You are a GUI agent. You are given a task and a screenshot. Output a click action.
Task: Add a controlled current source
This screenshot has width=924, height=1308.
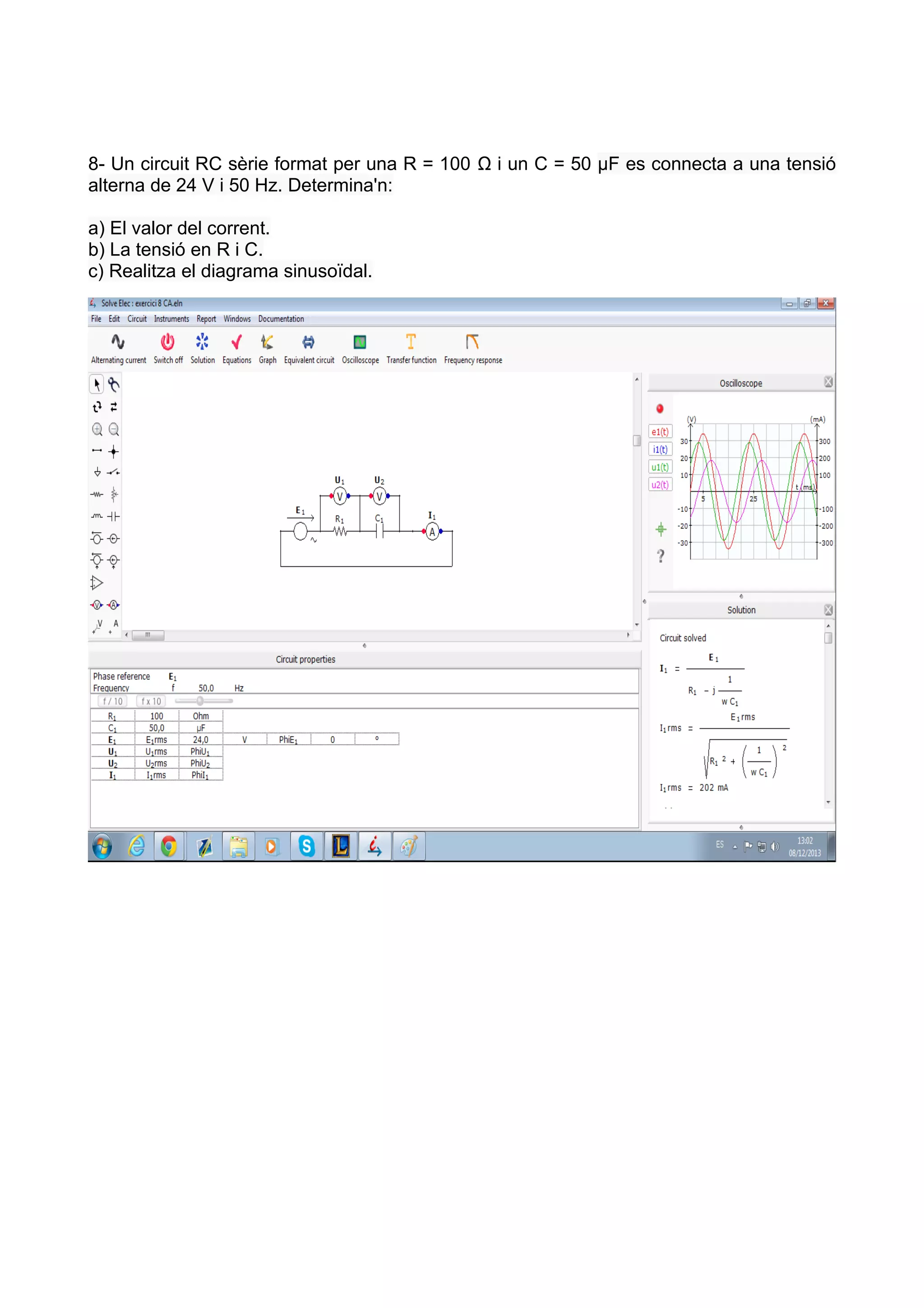point(114,561)
